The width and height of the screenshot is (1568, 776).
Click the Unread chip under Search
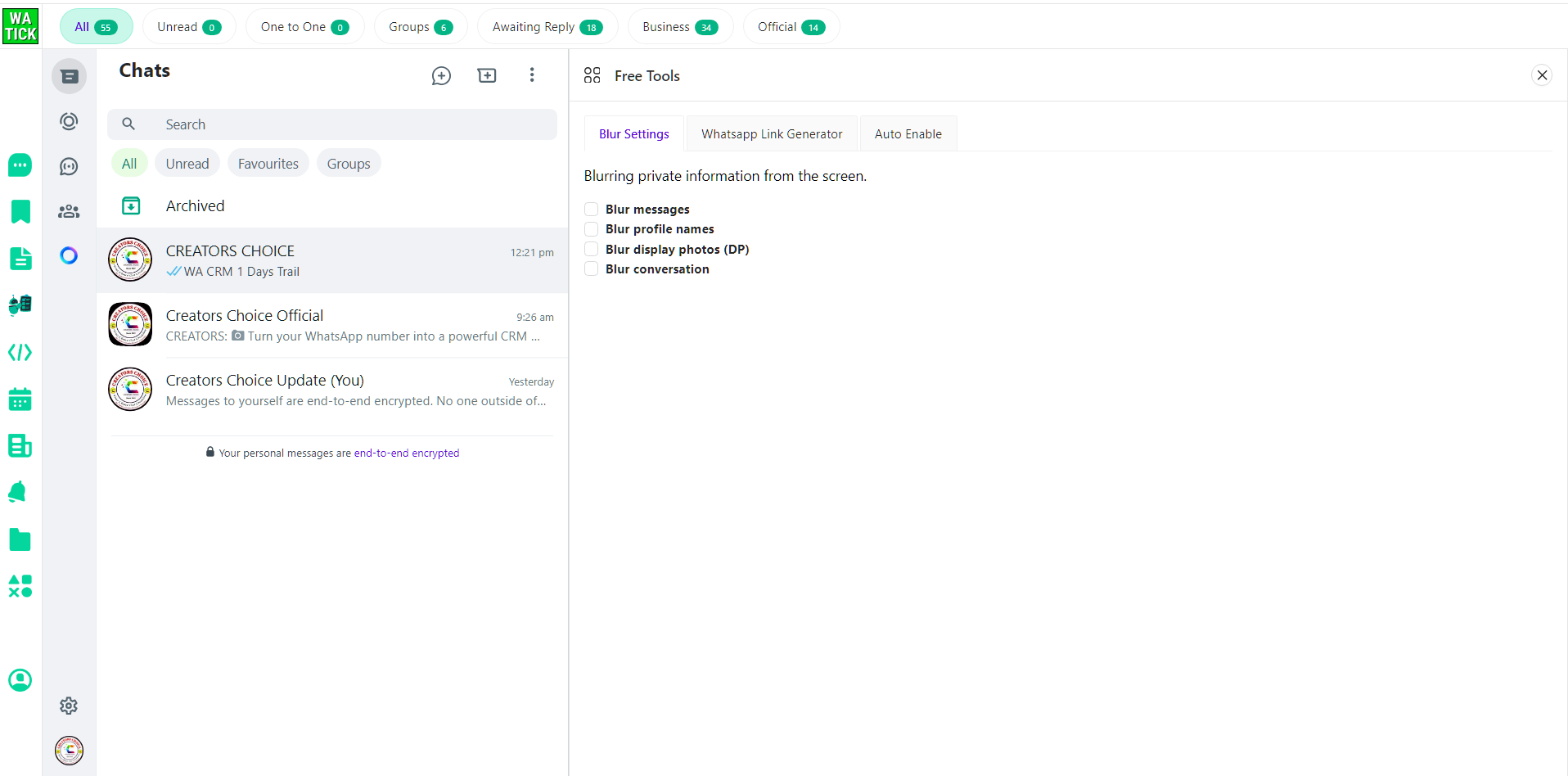pos(187,164)
